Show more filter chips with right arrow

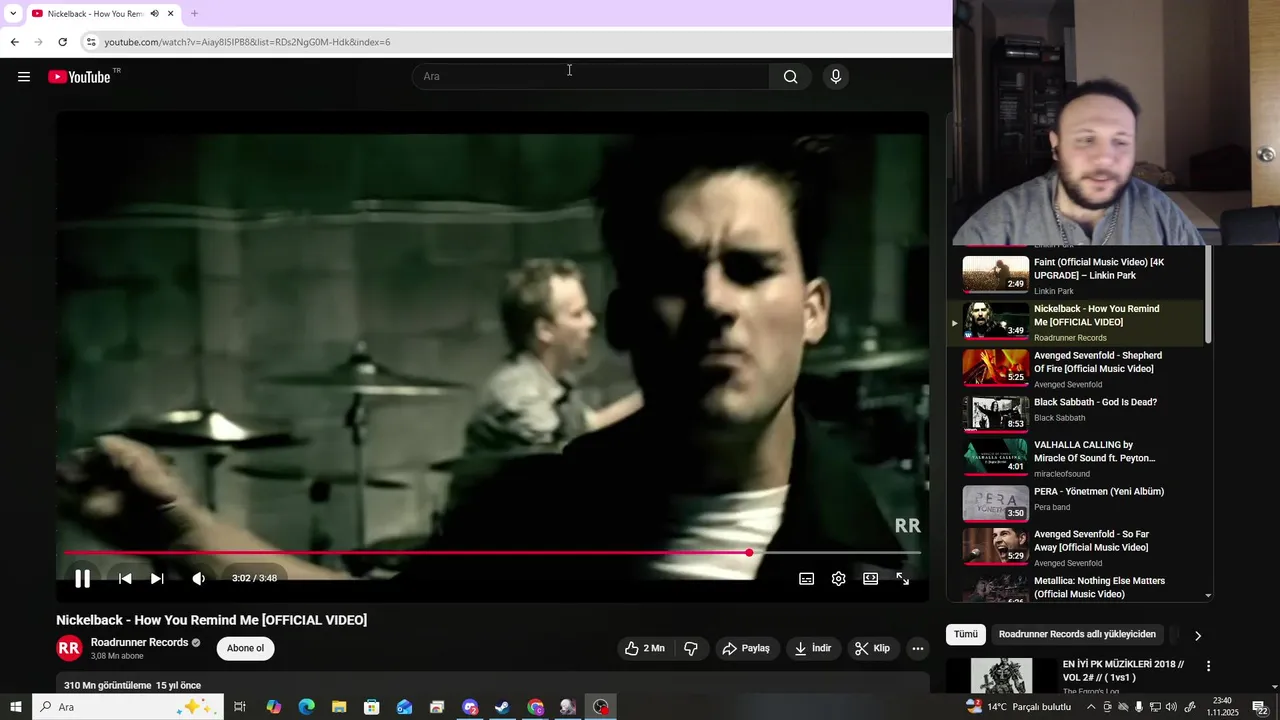click(1197, 635)
